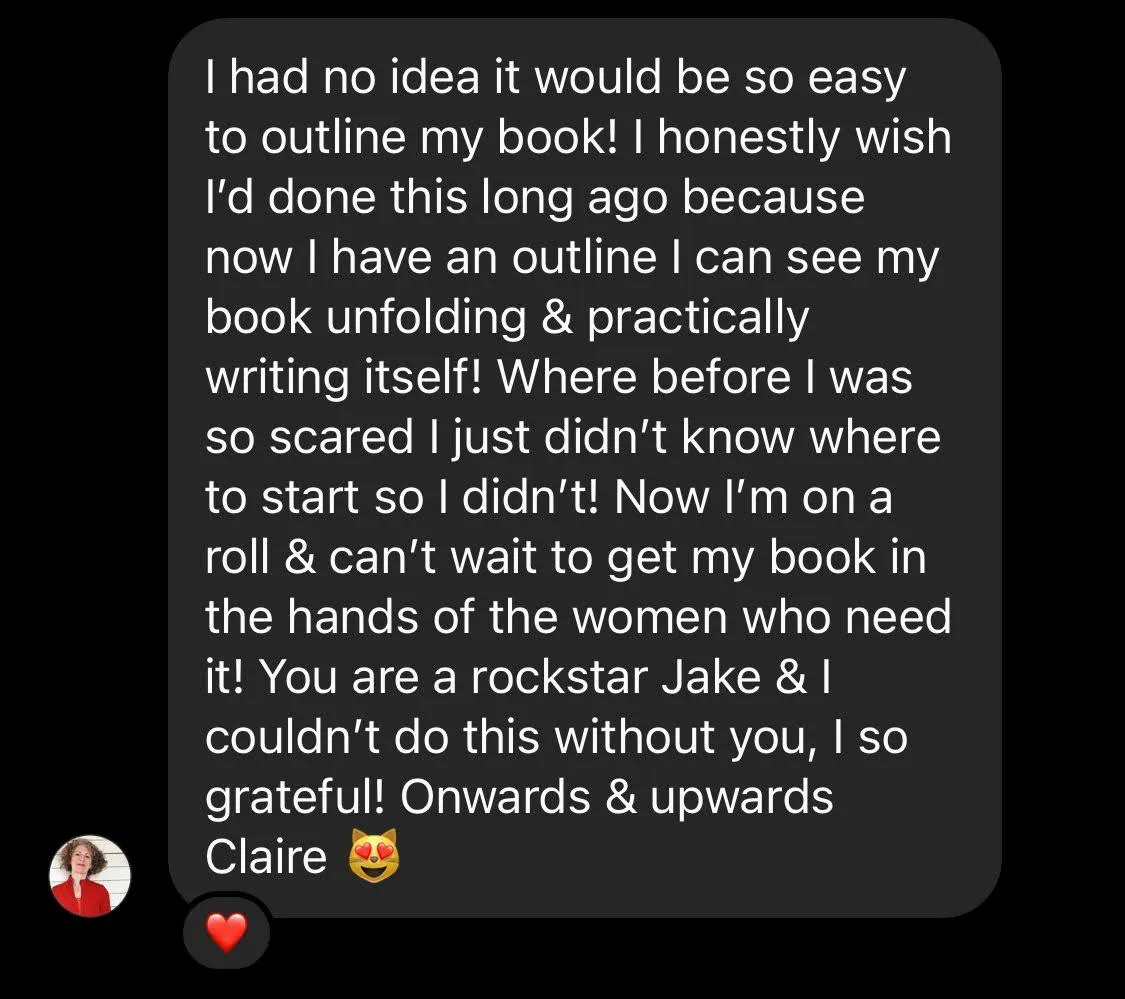Click the words "Now I'm on a"
This screenshot has height=999, width=1125.
point(753,497)
